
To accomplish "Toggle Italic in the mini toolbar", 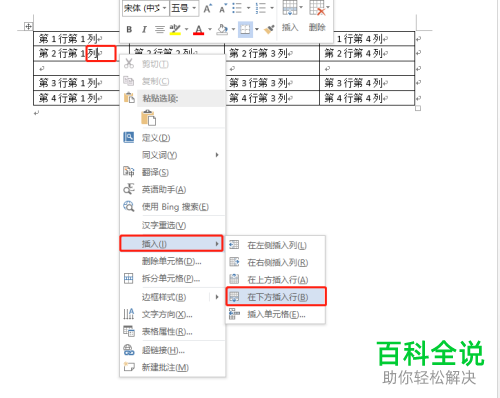I will 144,30.
